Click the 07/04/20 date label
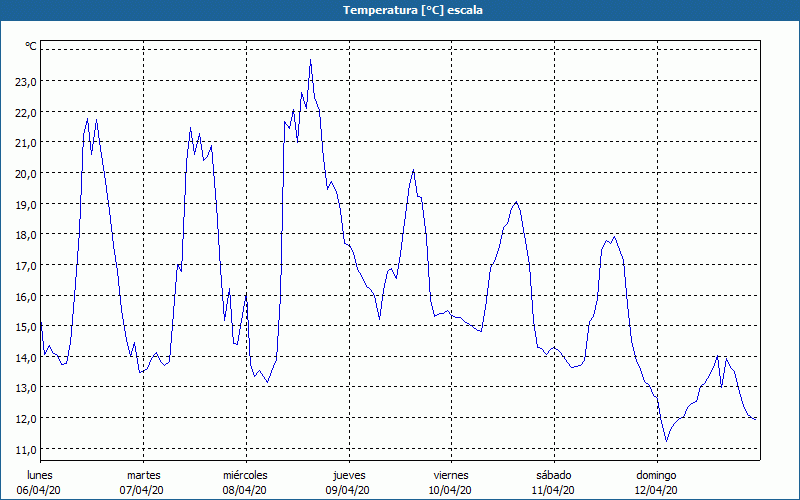 coord(142,490)
